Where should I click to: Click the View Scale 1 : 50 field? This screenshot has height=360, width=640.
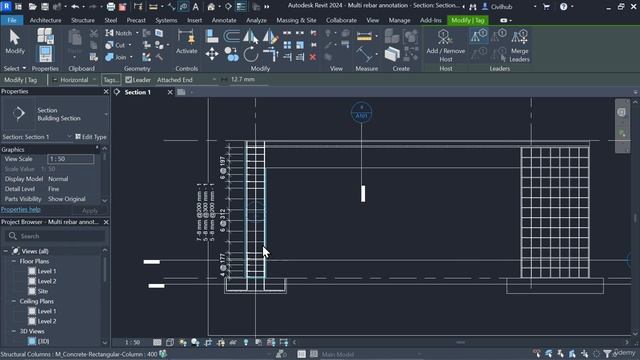tap(71, 159)
